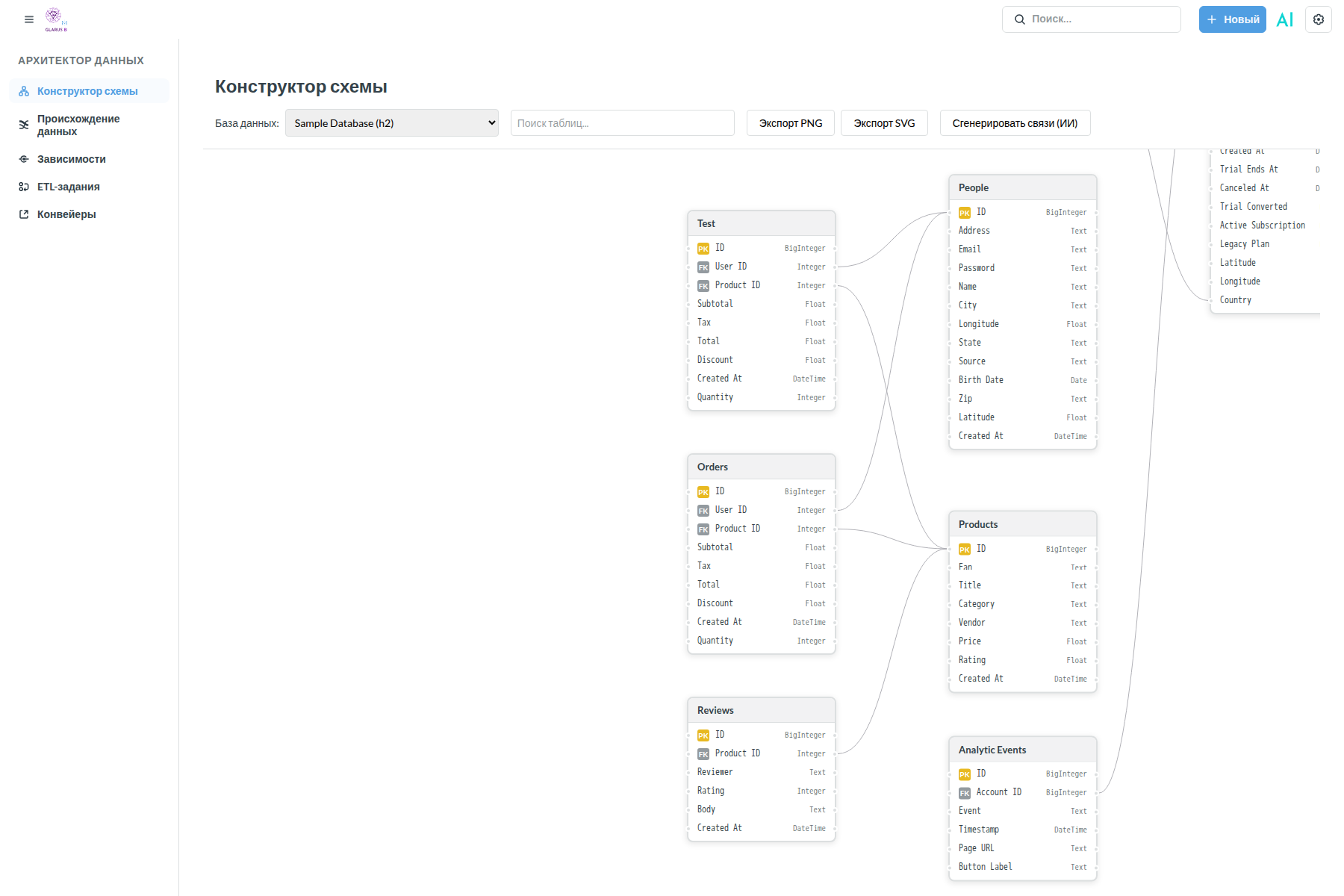Click the PK badge in People table

click(965, 213)
